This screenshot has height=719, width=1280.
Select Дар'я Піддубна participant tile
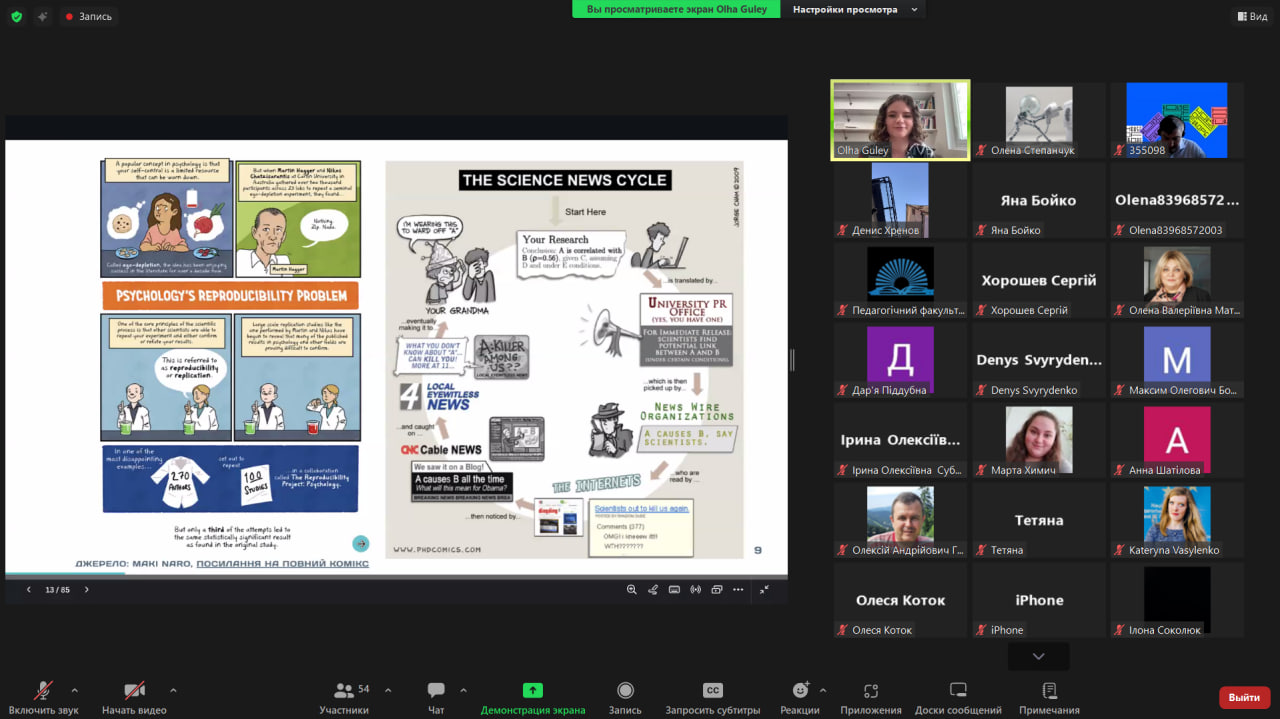[x=900, y=360]
